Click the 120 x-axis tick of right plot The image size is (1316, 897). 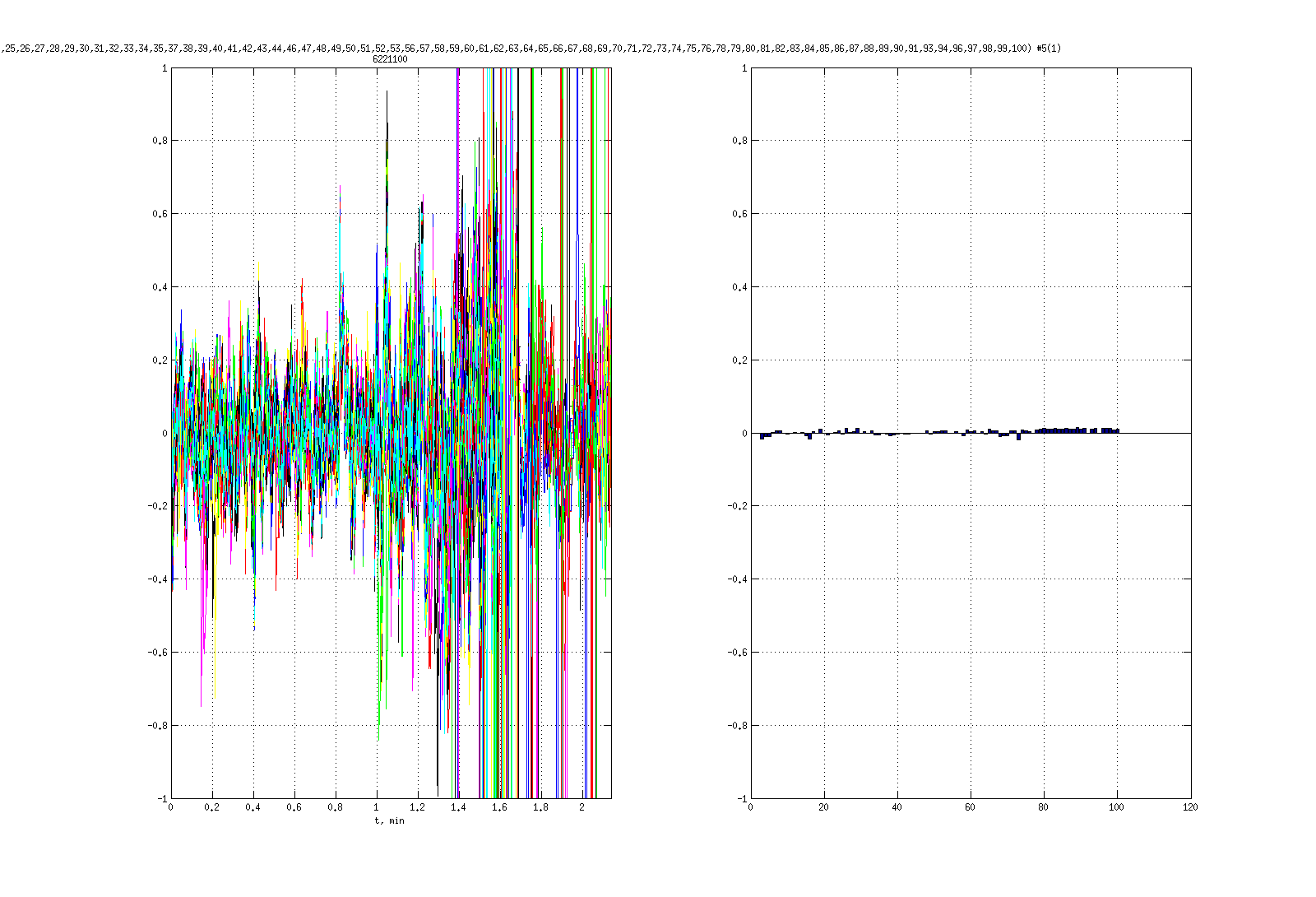[1190, 807]
